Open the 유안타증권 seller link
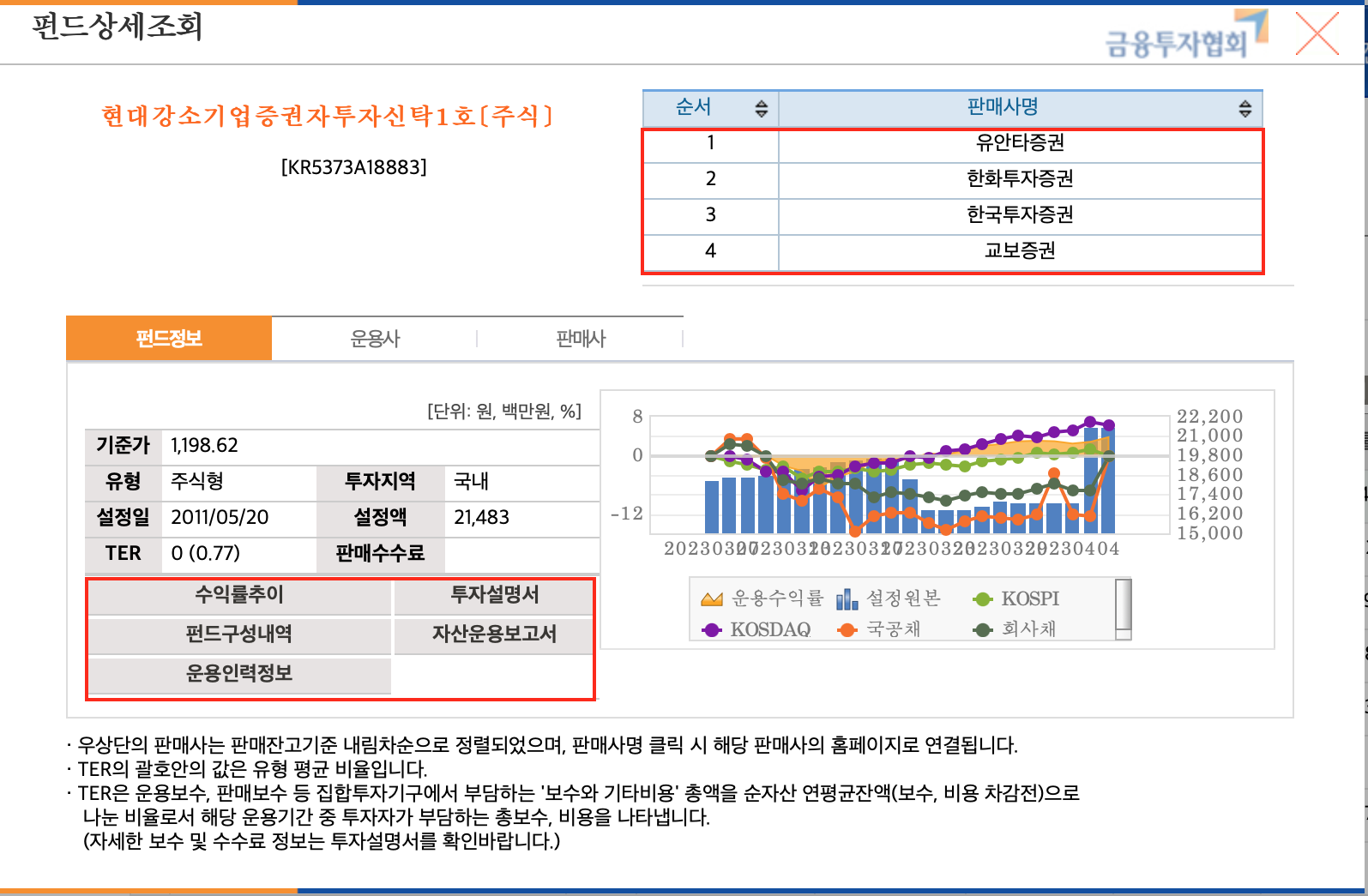 coord(1020,142)
